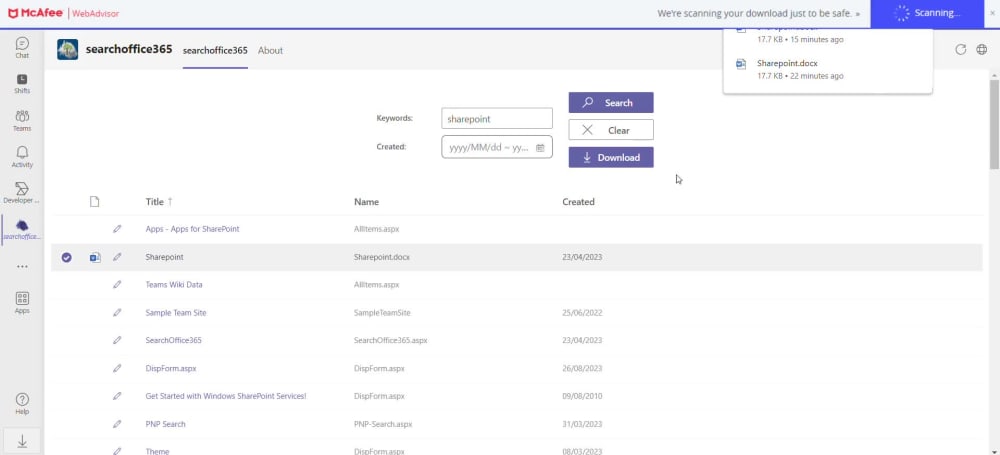Open Sample Team Site link
The height and width of the screenshot is (455, 1000).
175,313
